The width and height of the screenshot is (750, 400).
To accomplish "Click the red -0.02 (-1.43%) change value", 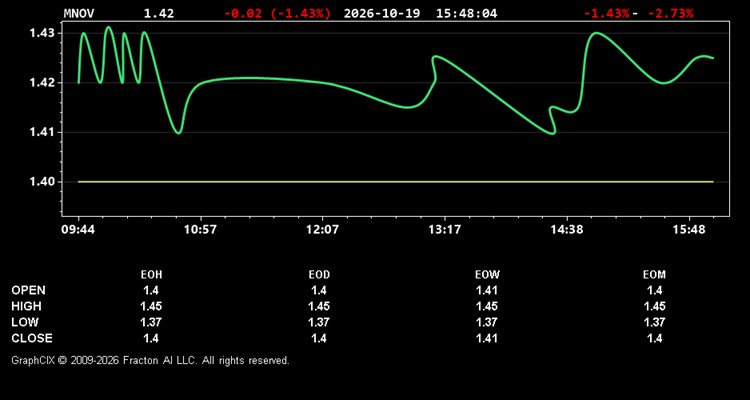I will click(x=277, y=13).
